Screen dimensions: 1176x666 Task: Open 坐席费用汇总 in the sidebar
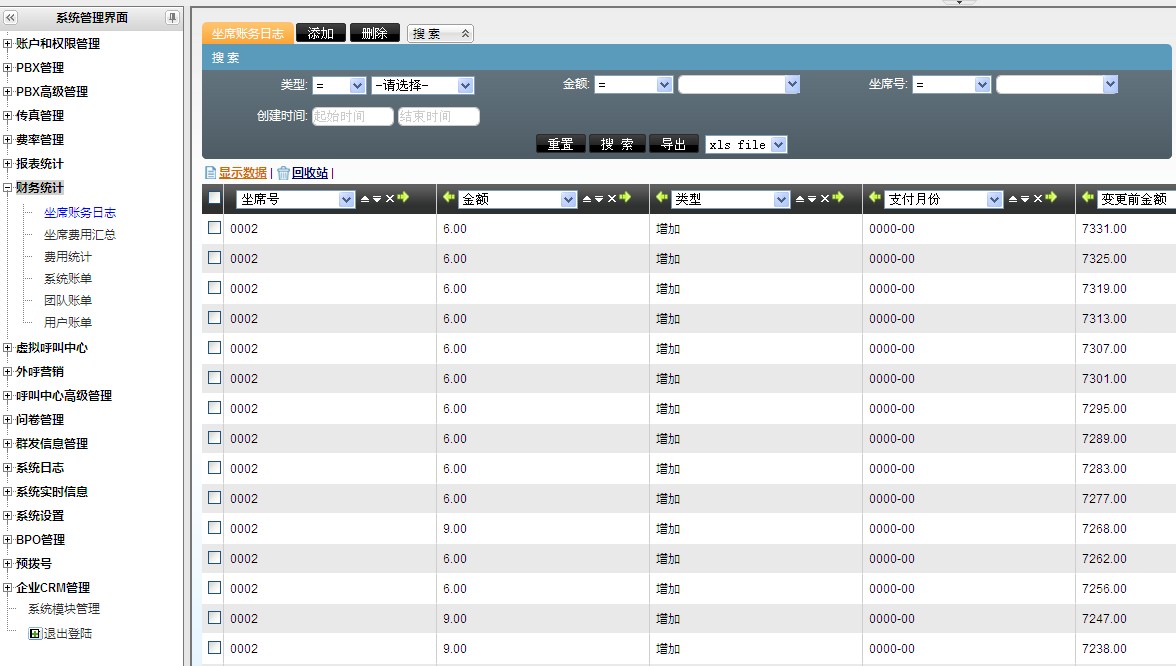pos(80,235)
